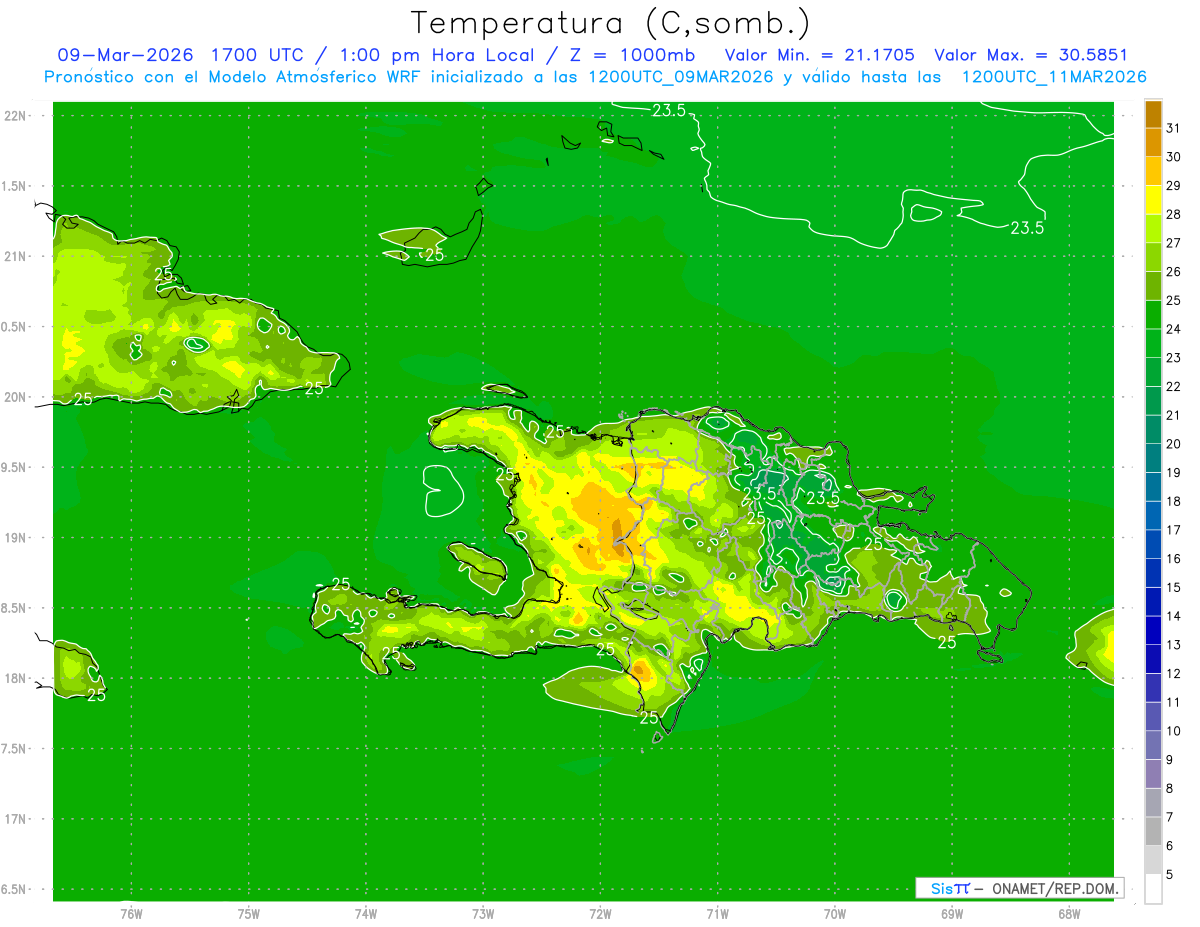The height and width of the screenshot is (927, 1200).
Task: Select the 'Z = 1000mb' level text
Action: pyautogui.click(x=634, y=55)
